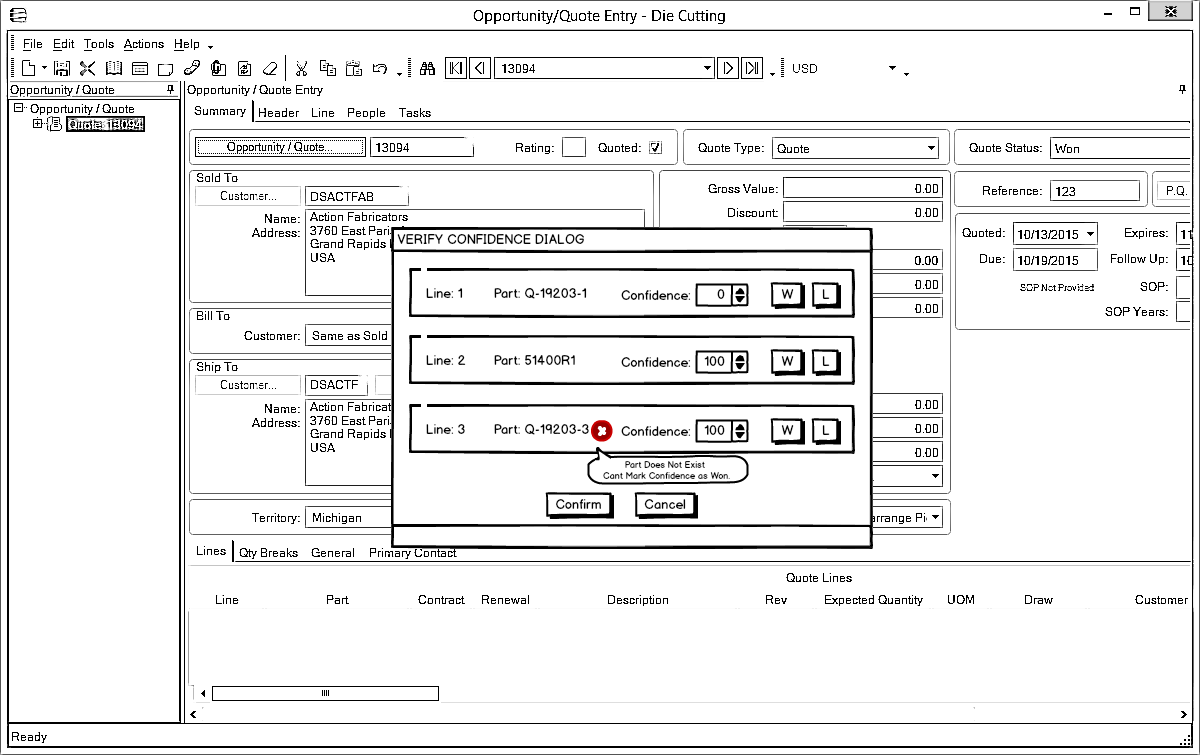Collapse the Opportunity / Quote root node

19,108
